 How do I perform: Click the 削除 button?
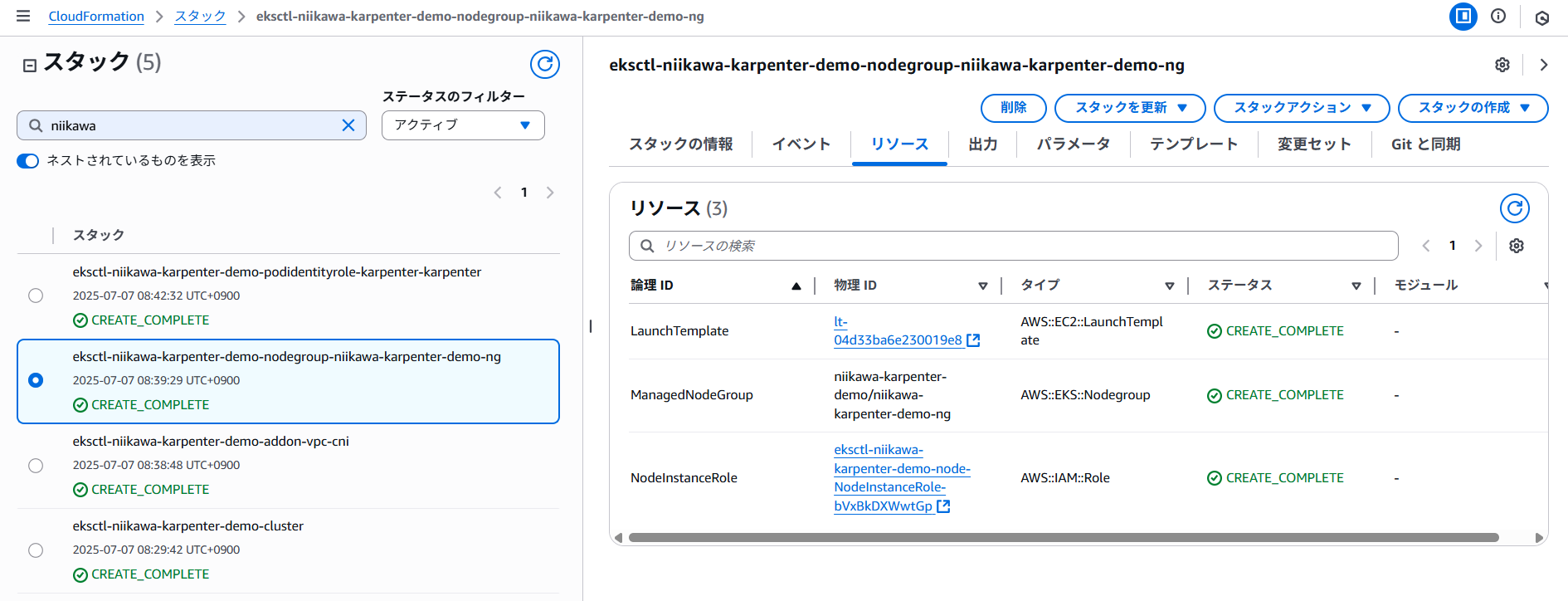(1014, 108)
